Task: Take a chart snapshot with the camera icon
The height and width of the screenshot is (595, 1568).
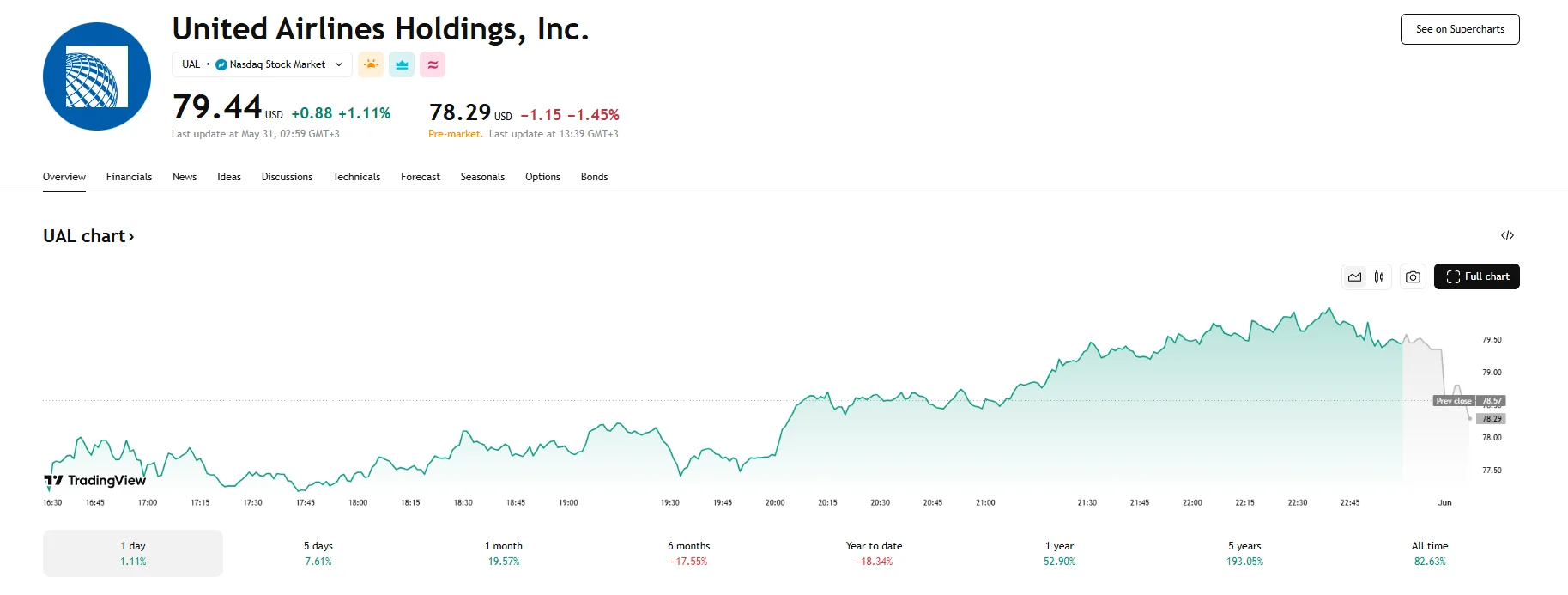Action: click(x=1413, y=276)
